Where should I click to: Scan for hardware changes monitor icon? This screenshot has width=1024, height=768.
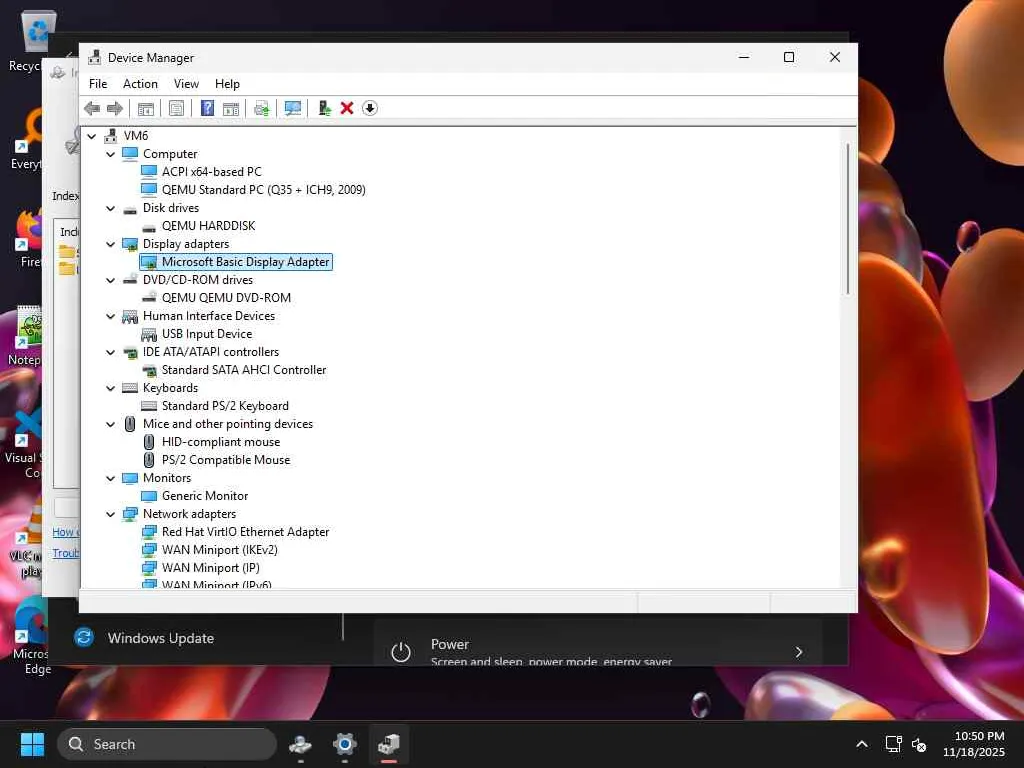pos(293,108)
